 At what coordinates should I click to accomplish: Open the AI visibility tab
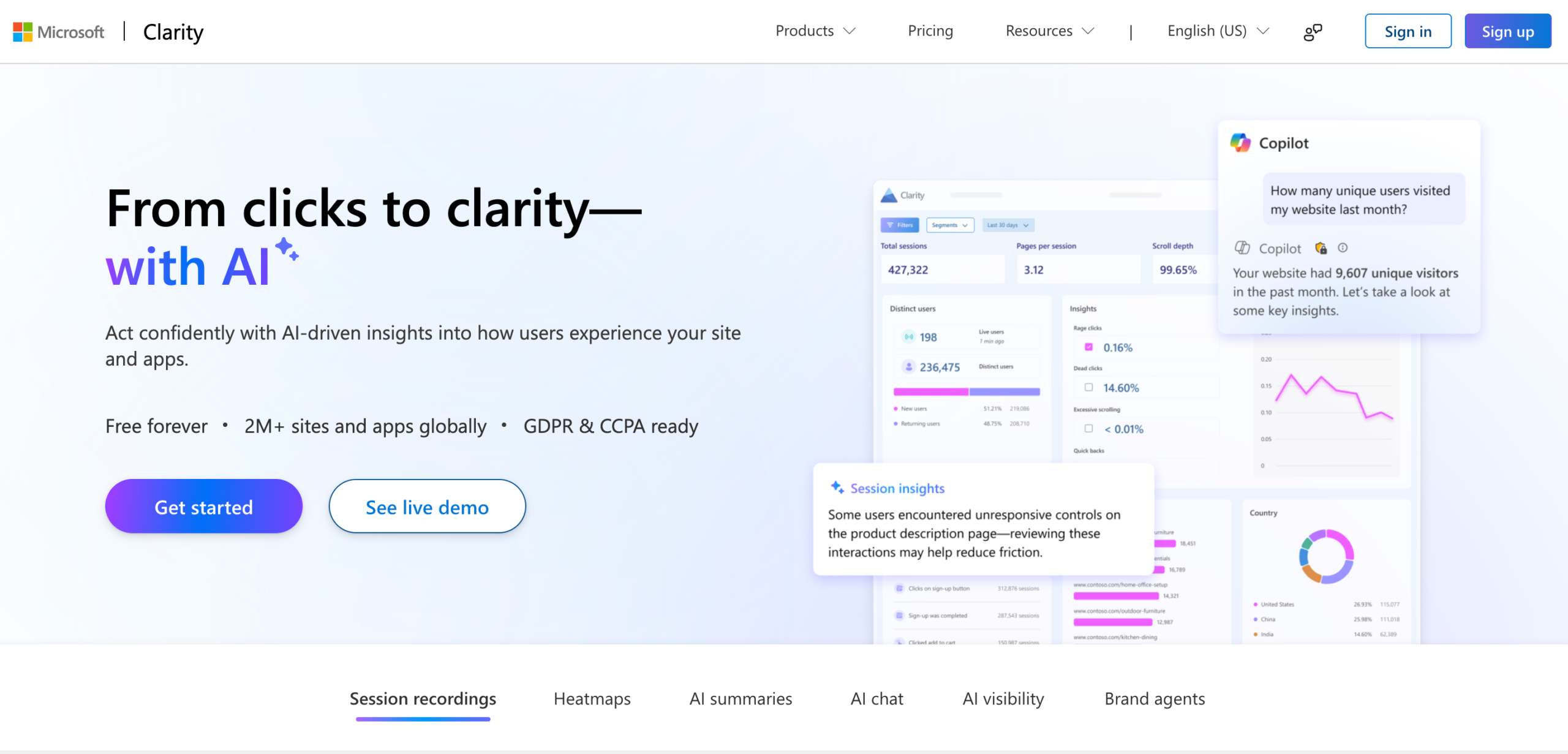(x=1003, y=699)
